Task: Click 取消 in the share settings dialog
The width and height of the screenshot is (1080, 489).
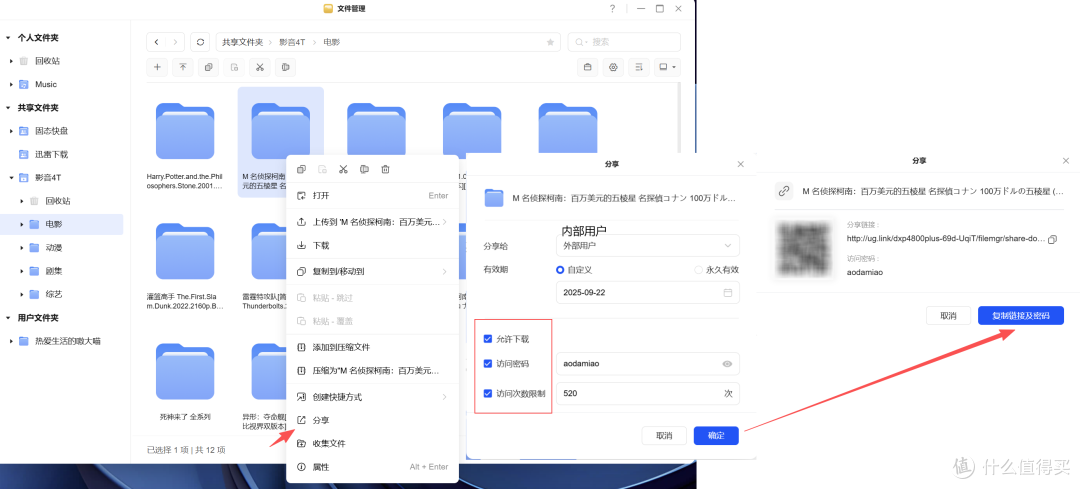Action: [664, 435]
